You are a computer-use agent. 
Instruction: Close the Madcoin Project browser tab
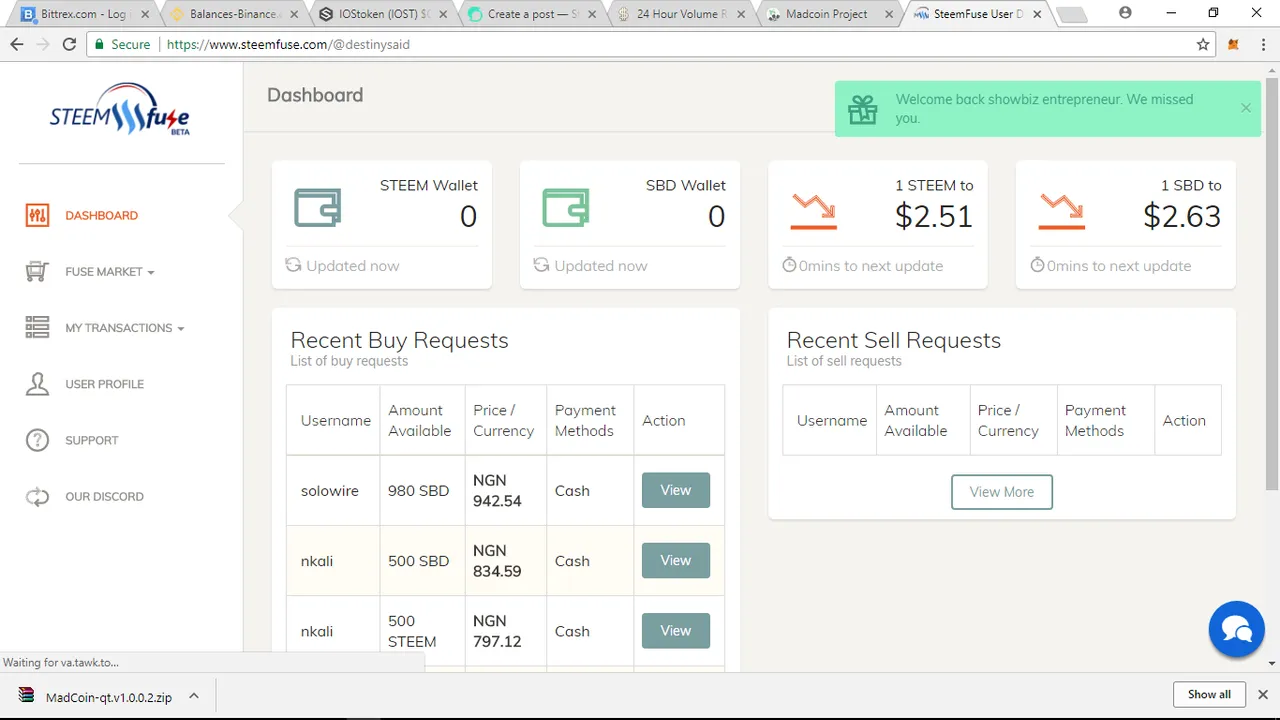[888, 15]
